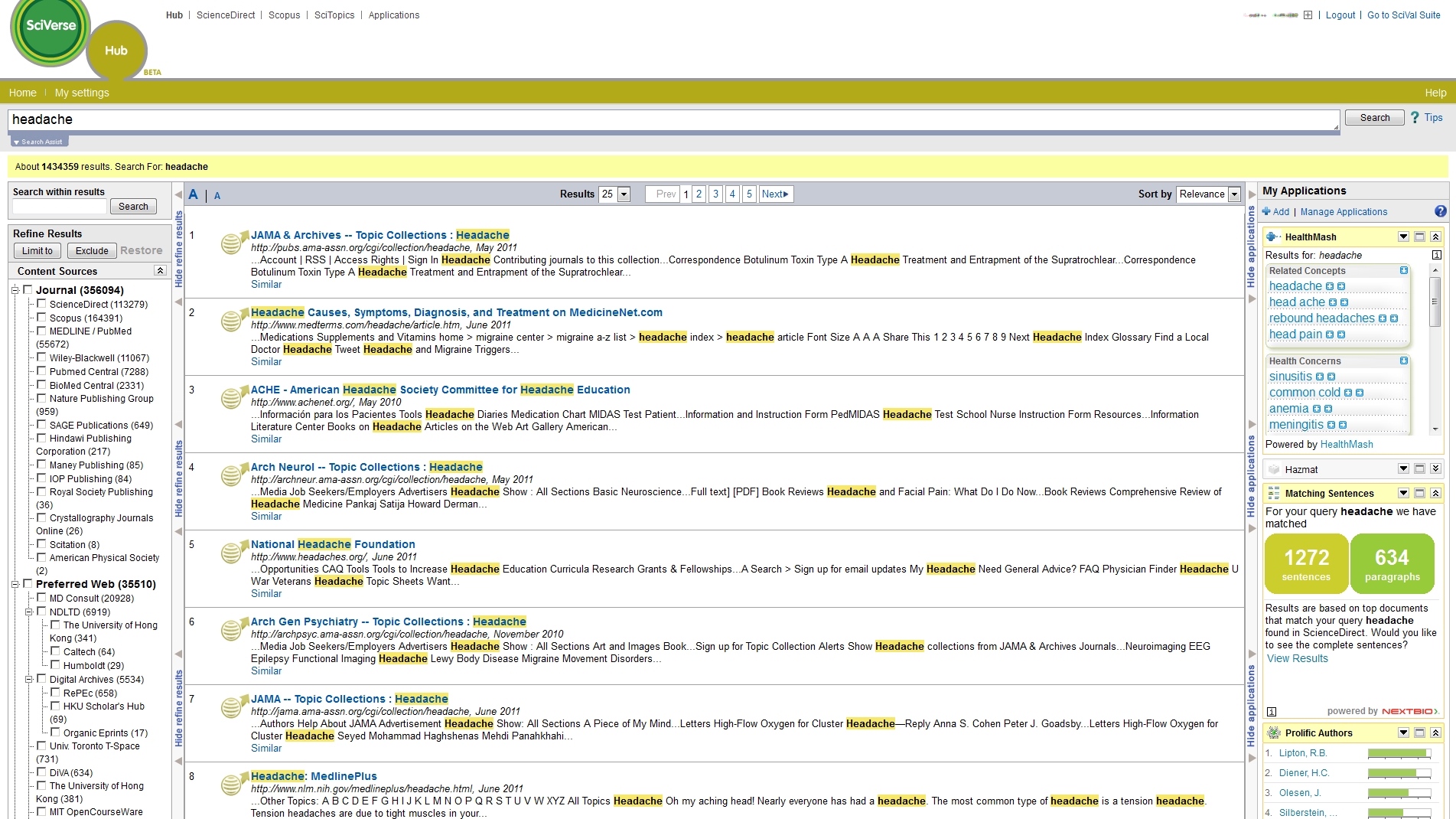Select the large font size 'A' icon

click(x=194, y=194)
